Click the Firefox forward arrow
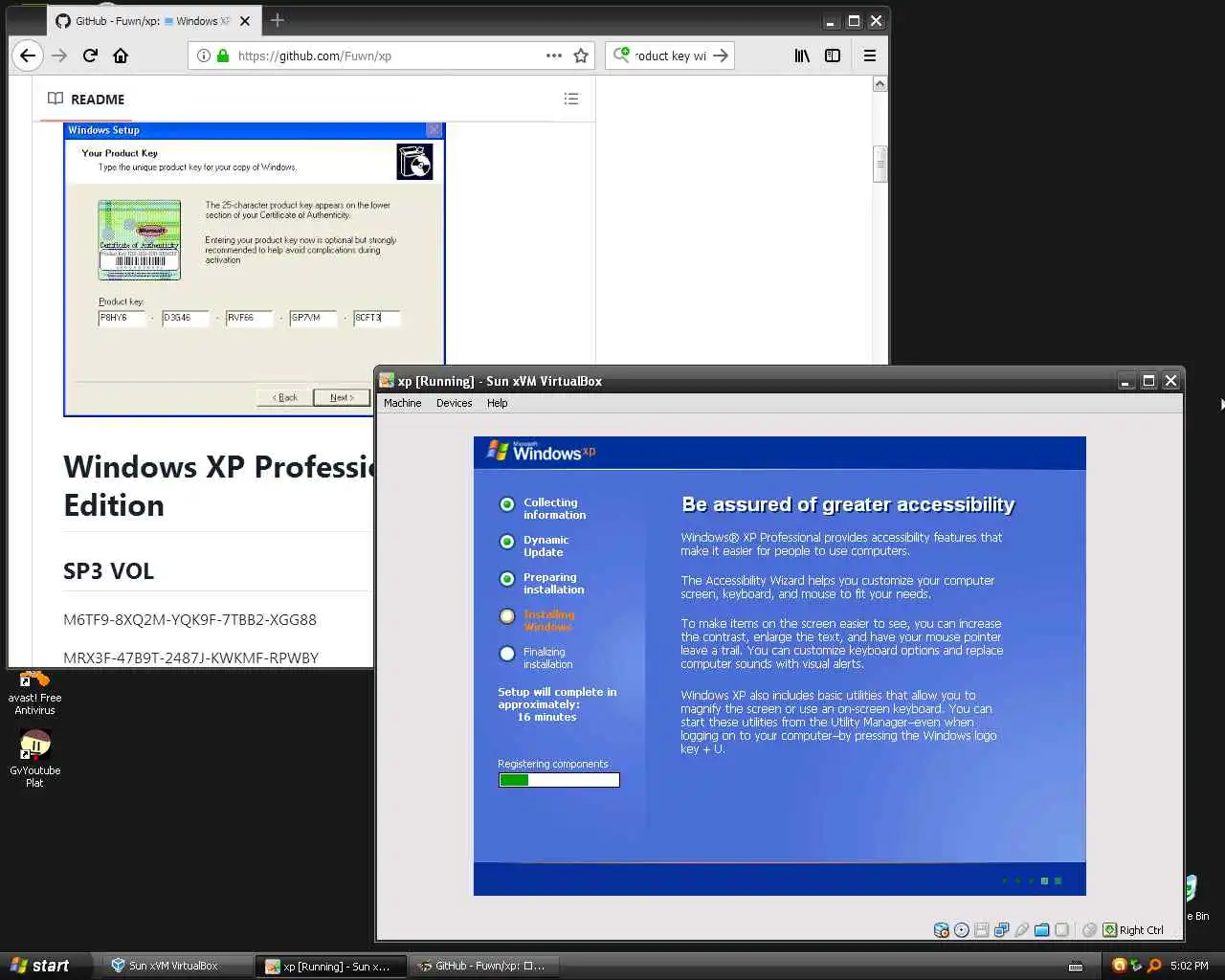 [59, 56]
